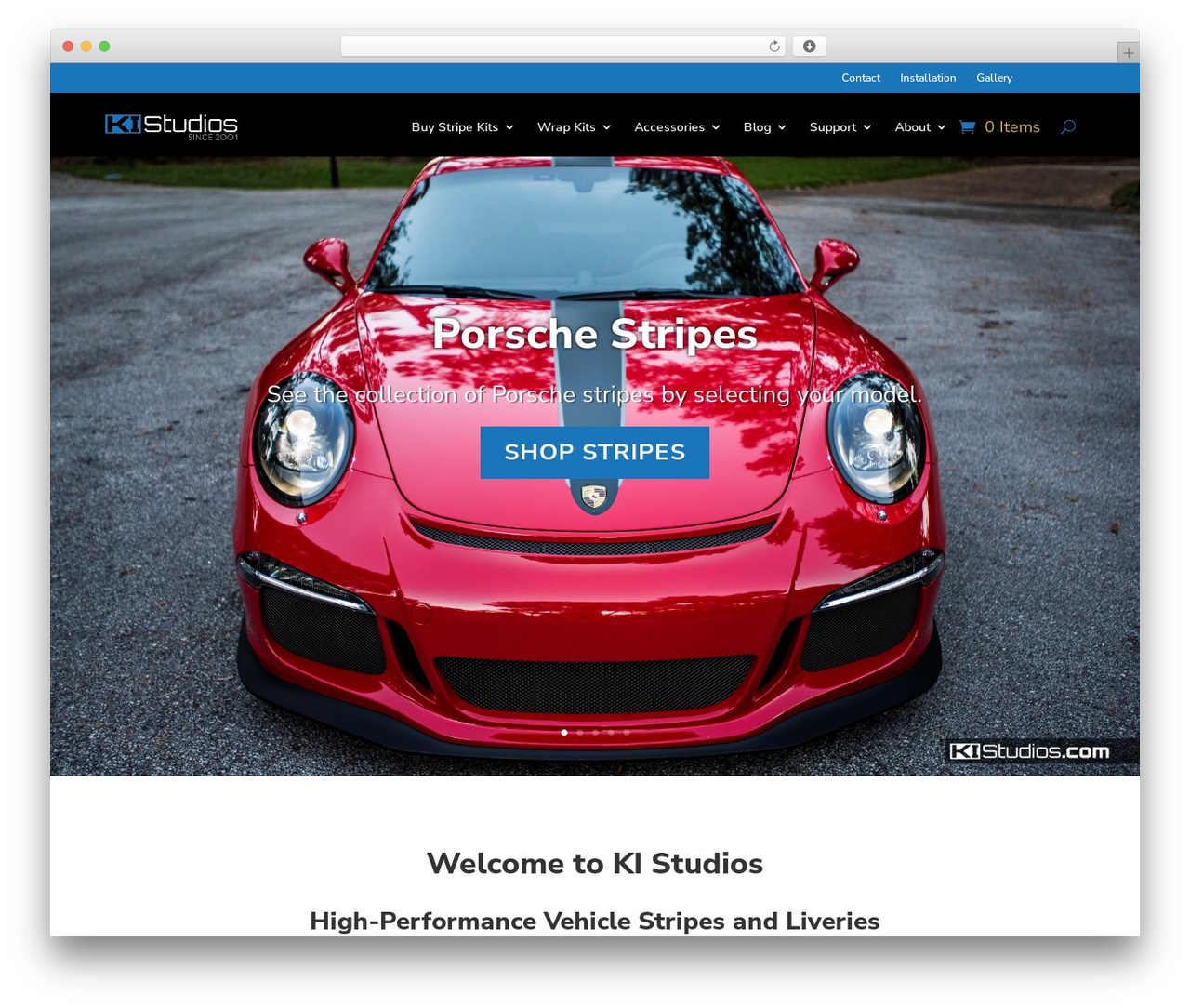
Task: Expand the Support dropdown chevron
Action: [x=867, y=127]
